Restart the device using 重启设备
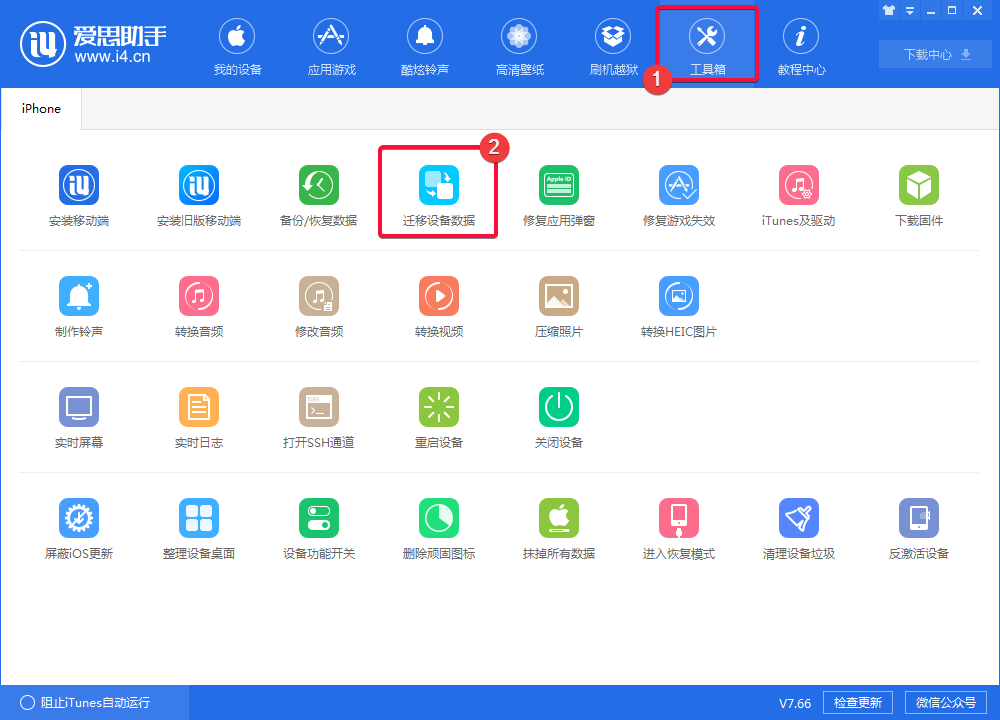 pyautogui.click(x=438, y=406)
